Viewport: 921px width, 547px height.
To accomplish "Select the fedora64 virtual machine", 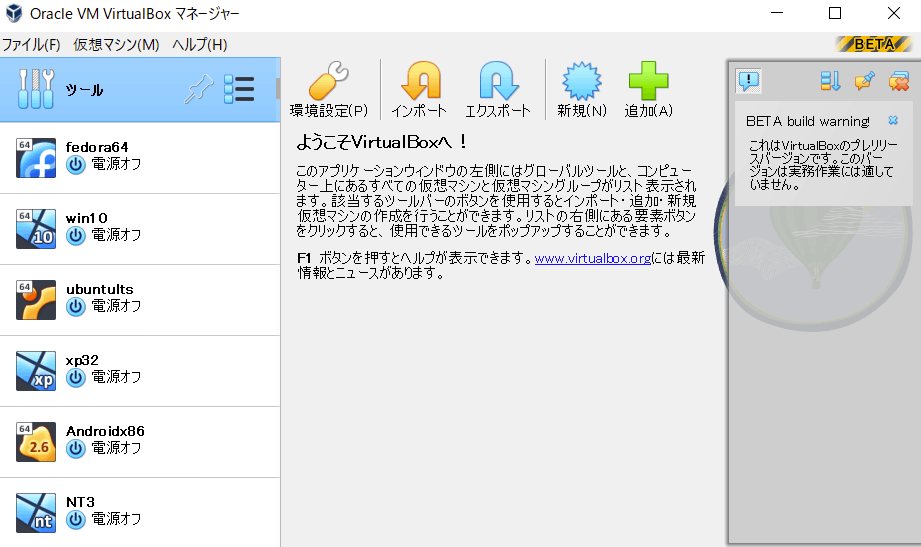I will click(x=140, y=158).
